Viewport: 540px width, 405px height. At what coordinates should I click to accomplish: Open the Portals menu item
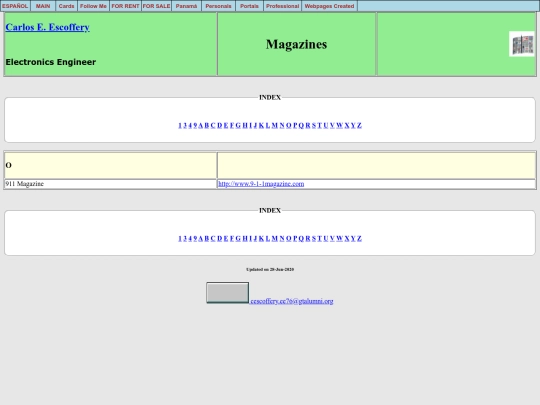click(249, 6)
